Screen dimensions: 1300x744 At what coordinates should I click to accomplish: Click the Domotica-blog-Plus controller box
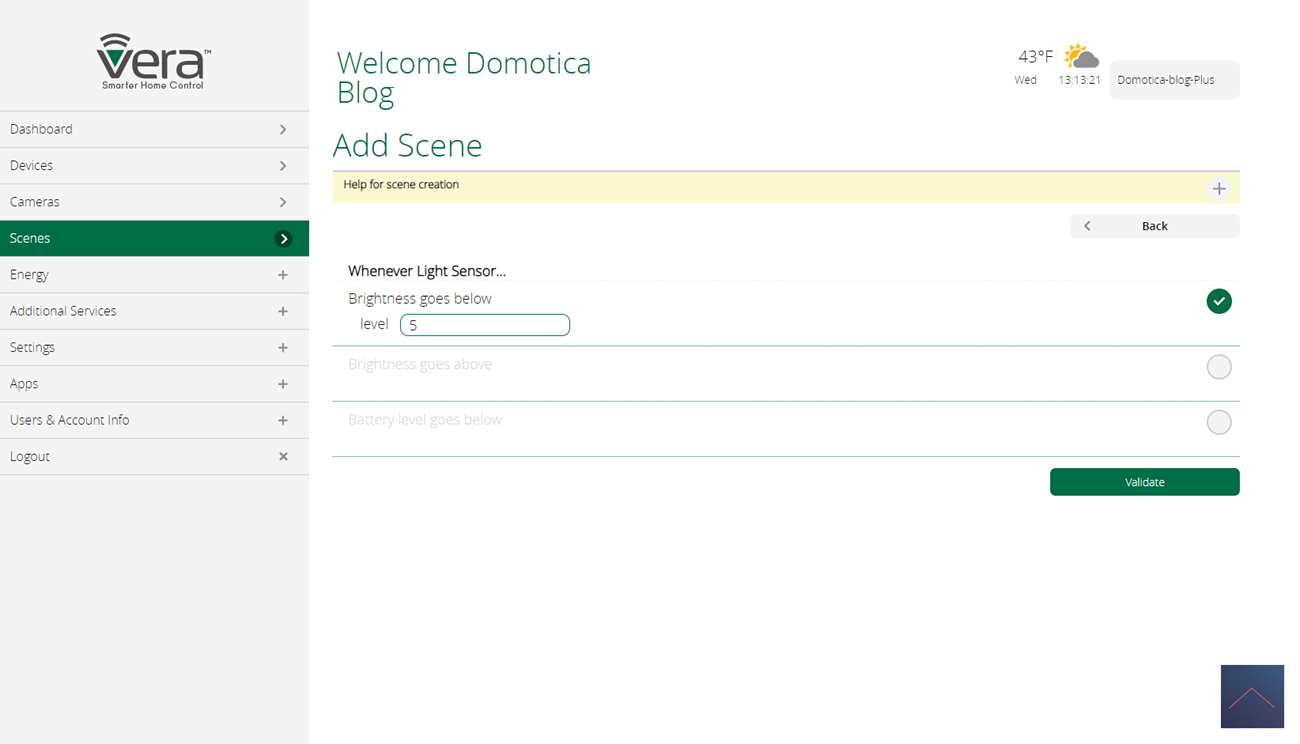tap(1173, 80)
